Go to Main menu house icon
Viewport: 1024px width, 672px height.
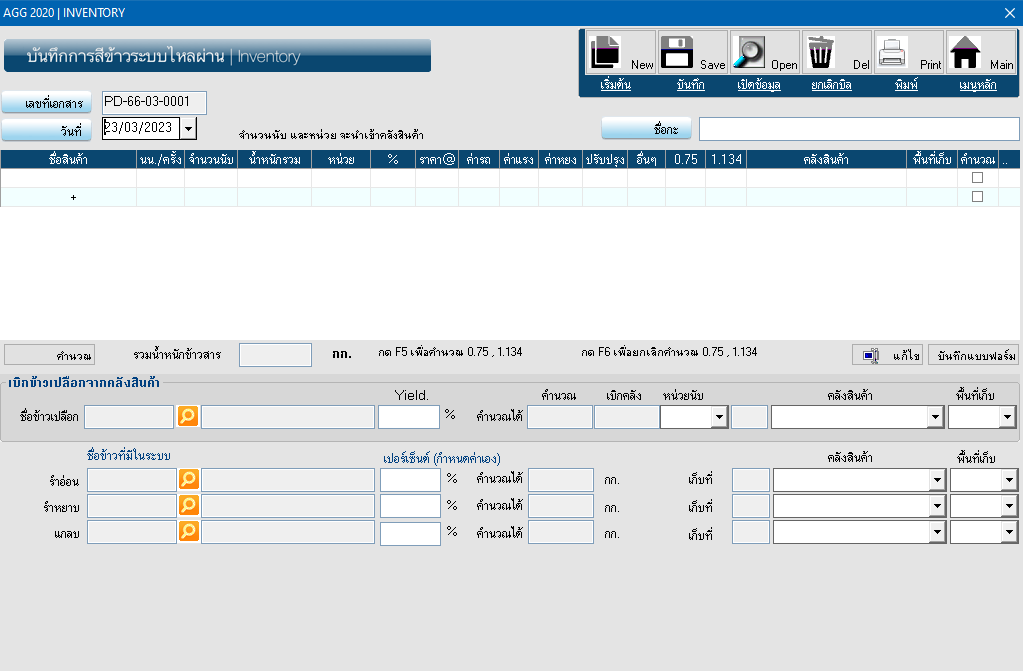pyautogui.click(x=965, y=51)
